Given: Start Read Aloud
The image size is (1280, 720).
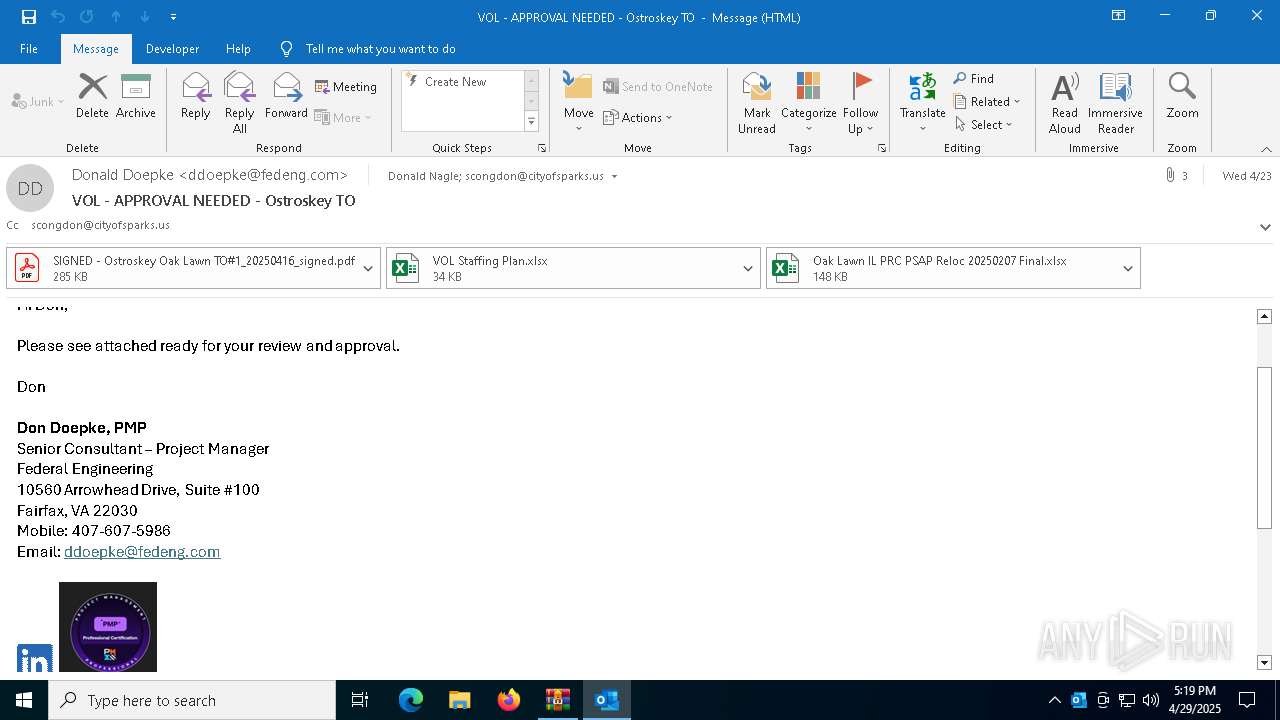Looking at the screenshot, I should click(1065, 103).
